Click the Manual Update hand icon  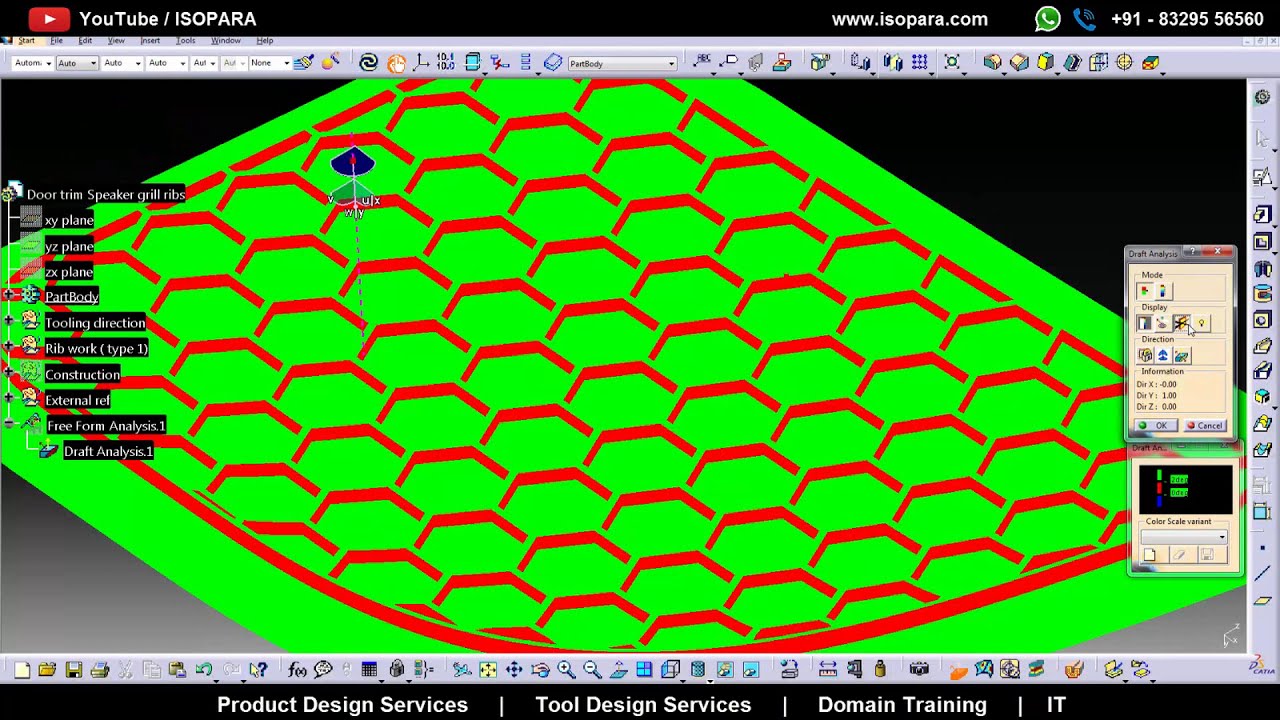coord(396,63)
